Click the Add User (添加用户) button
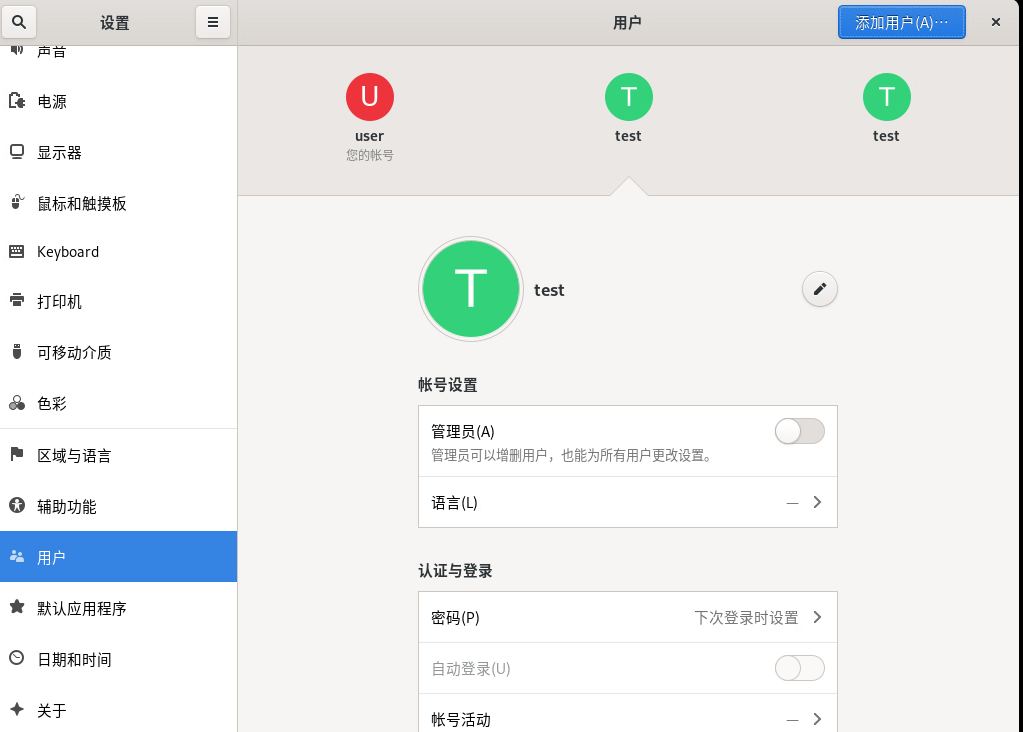Screen dimensions: 1023x732 901,22
